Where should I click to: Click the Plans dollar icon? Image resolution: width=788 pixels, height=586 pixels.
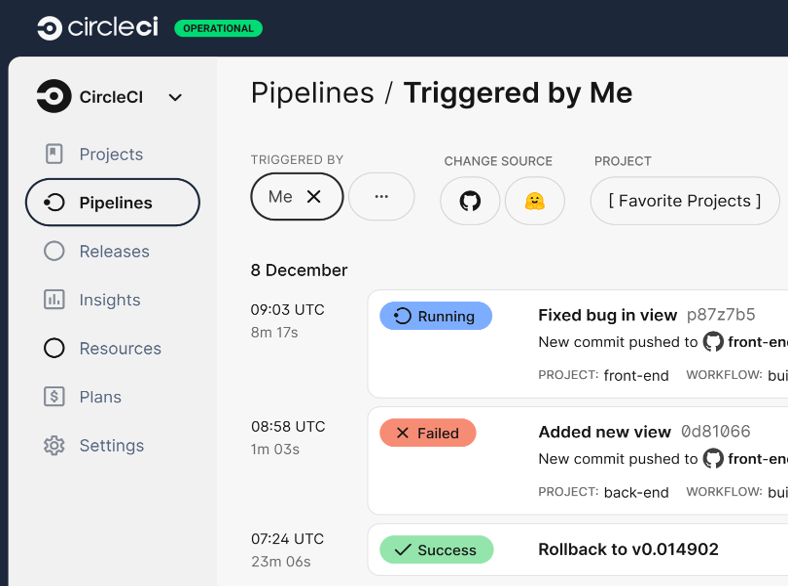click(x=54, y=397)
